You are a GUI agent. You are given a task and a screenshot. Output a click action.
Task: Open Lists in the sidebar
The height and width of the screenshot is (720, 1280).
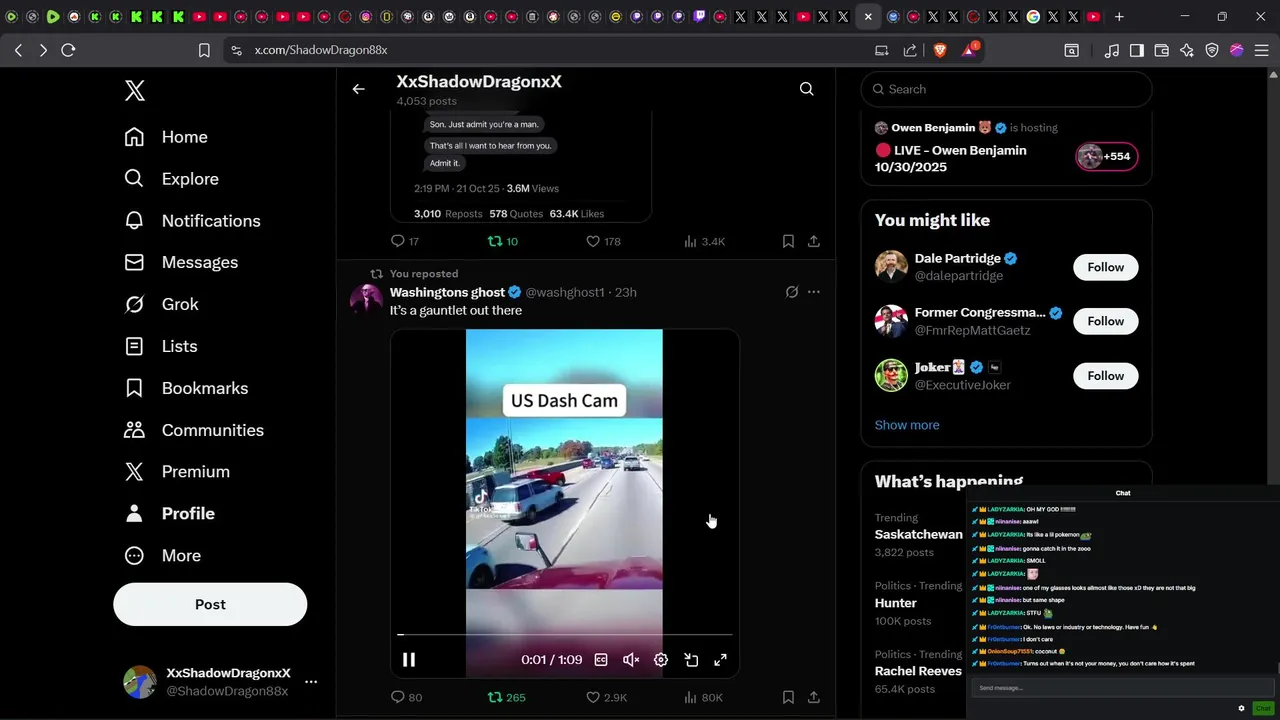point(160,346)
